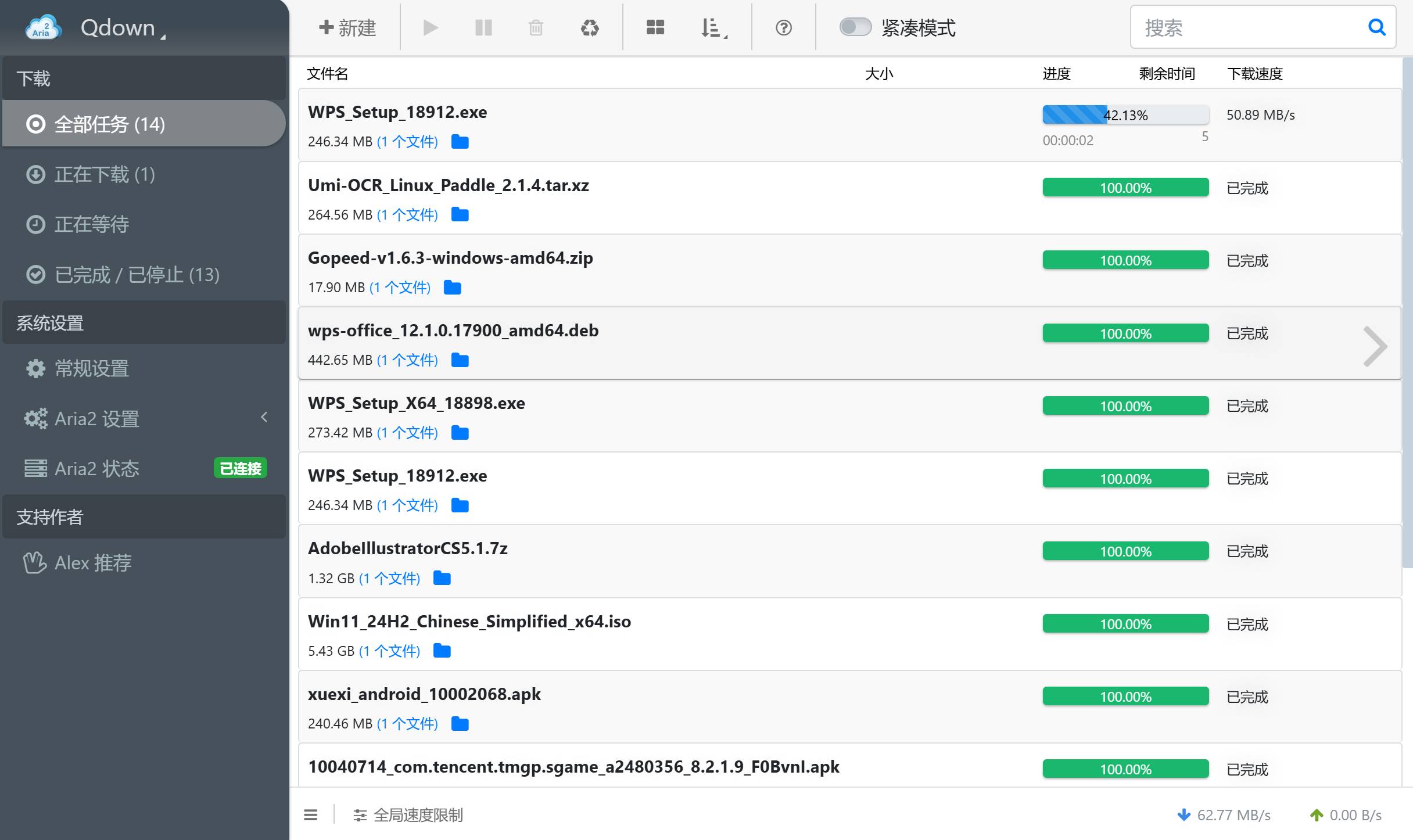Screen dimensions: 1413x840
Task: Click the select-all grid icon
Action: (x=655, y=27)
